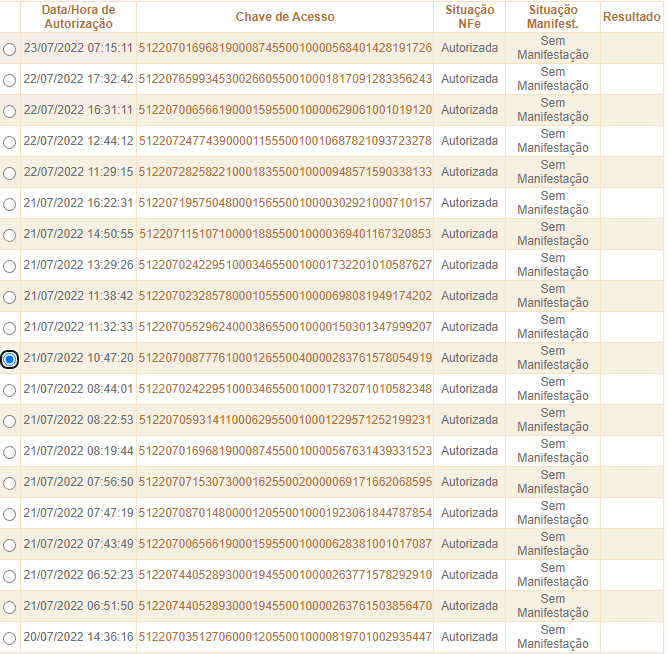Click access key ending in 1578054919
Viewport: 667px width, 654px height.
coord(285,358)
